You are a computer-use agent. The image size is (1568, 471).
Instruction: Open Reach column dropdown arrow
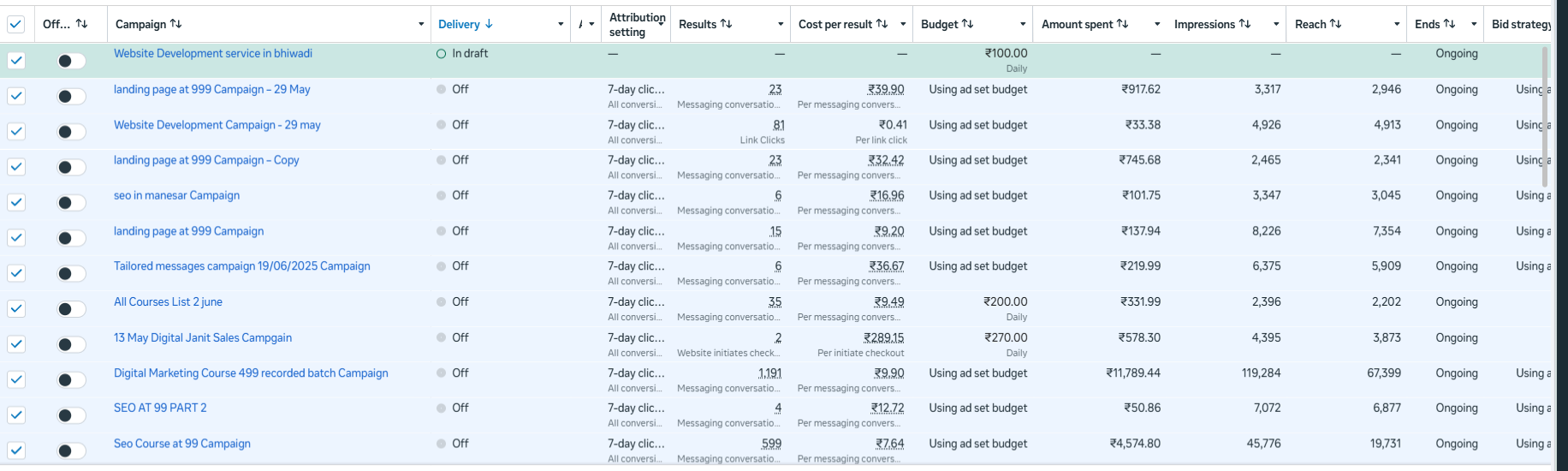pos(1397,24)
